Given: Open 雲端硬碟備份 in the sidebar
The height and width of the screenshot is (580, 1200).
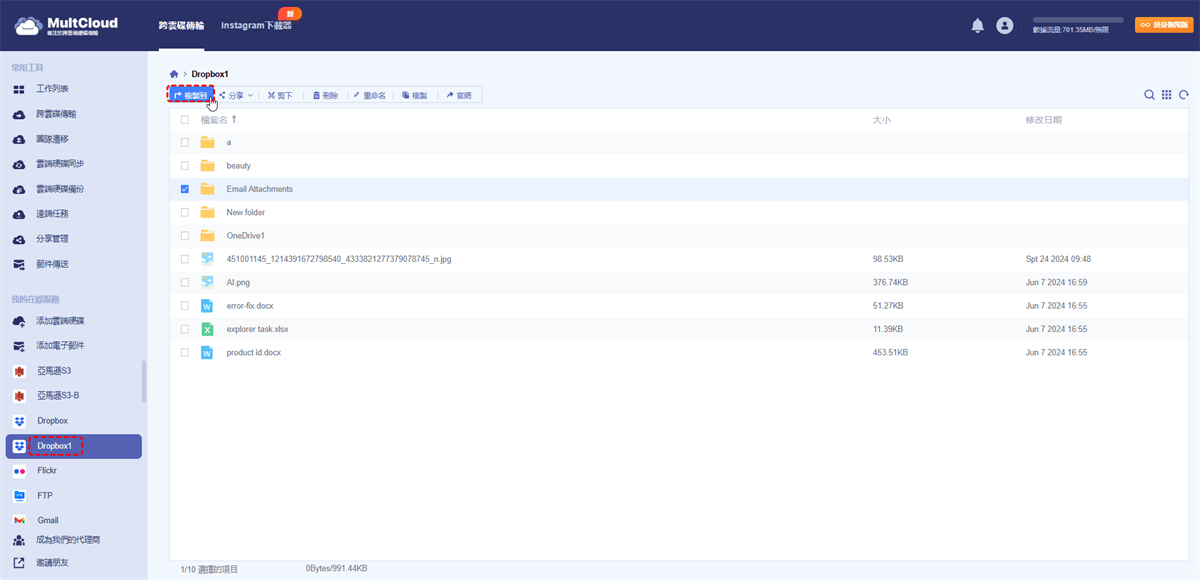Looking at the screenshot, I should coord(60,189).
